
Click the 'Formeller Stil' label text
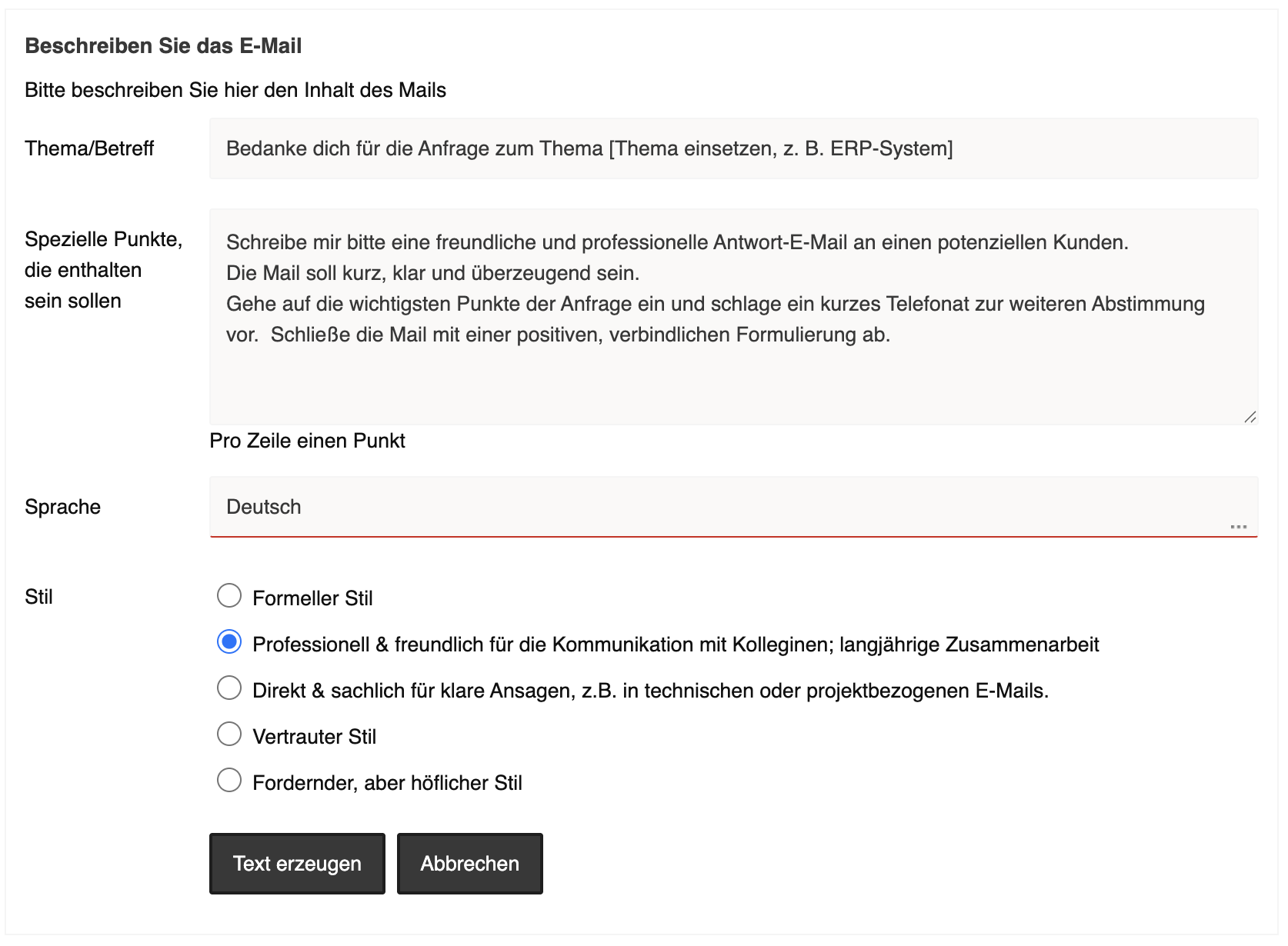(x=312, y=598)
